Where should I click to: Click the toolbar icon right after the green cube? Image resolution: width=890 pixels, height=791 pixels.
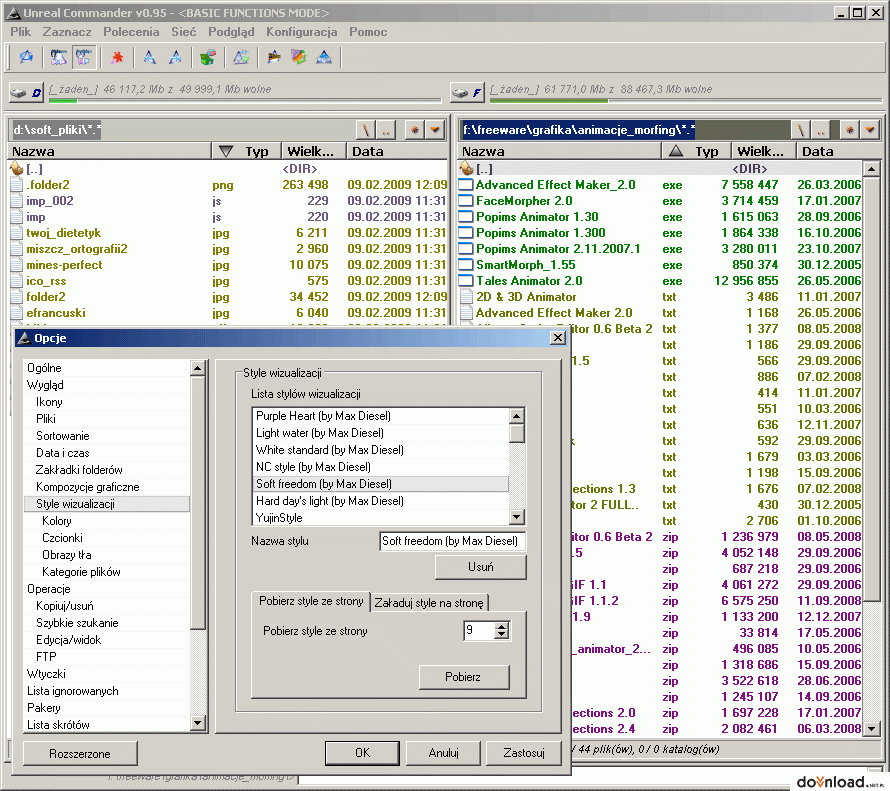tap(241, 57)
